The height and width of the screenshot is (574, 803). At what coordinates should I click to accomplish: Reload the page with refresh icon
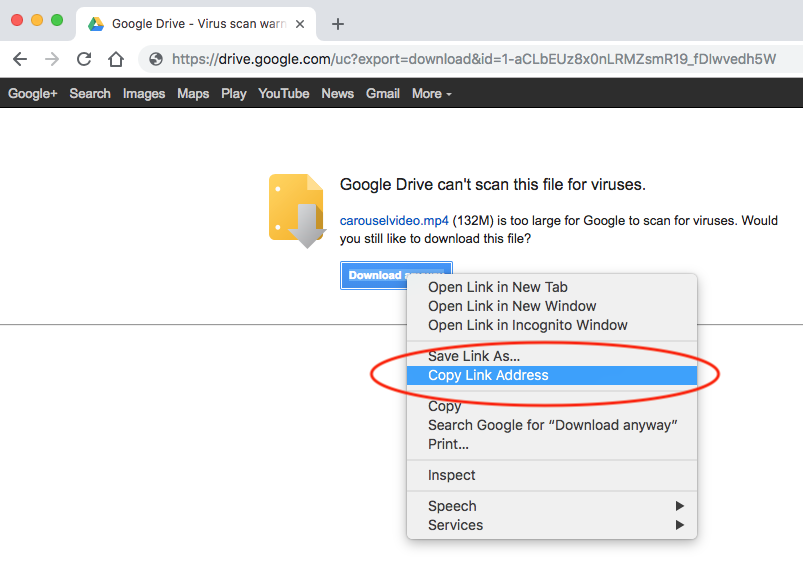coord(84,59)
